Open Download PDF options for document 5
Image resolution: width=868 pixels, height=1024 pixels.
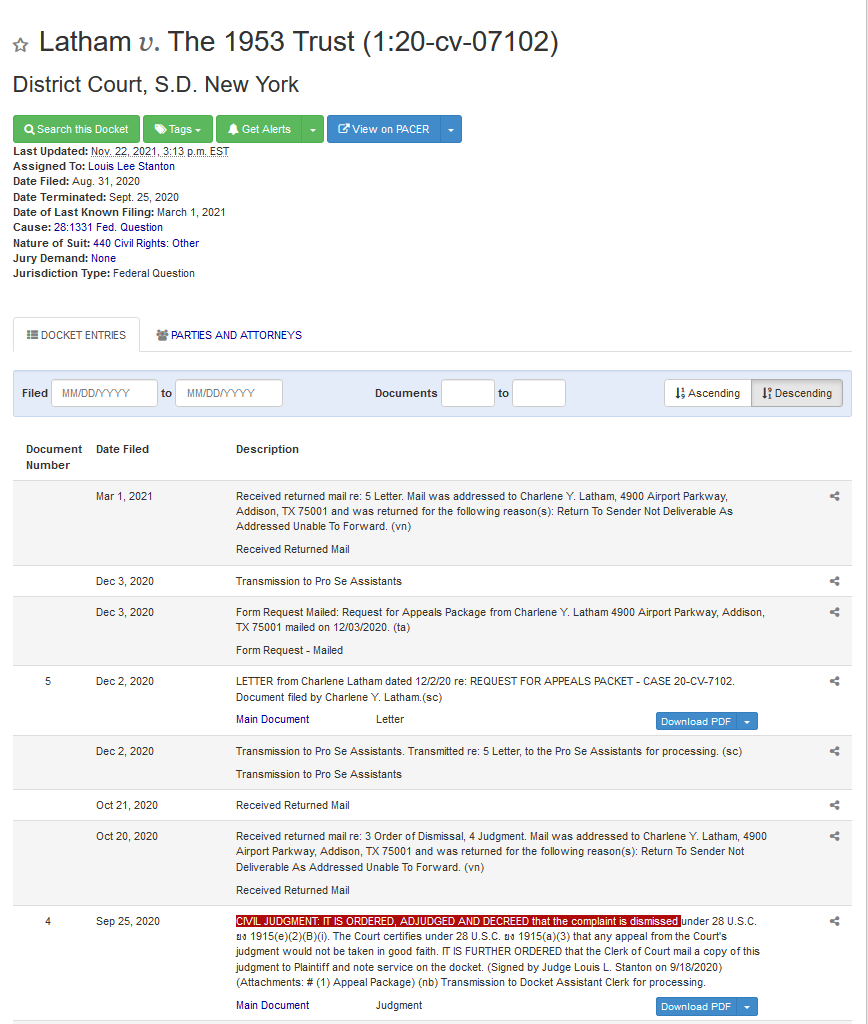click(747, 721)
